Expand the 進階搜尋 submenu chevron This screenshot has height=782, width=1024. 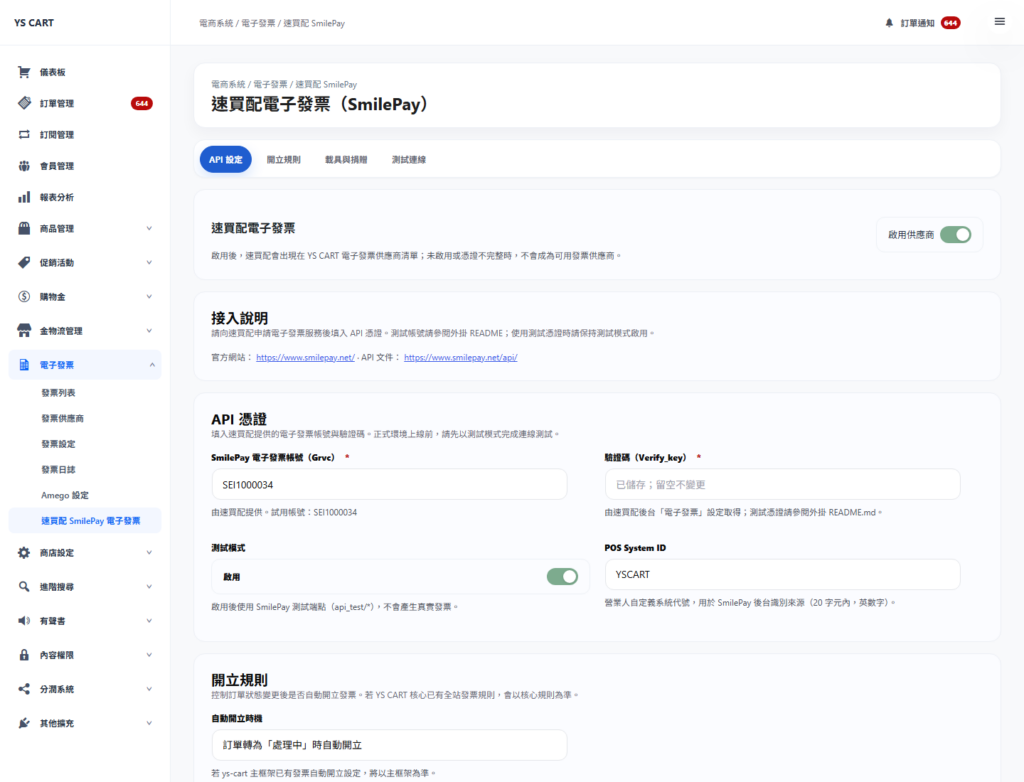[x=150, y=587]
